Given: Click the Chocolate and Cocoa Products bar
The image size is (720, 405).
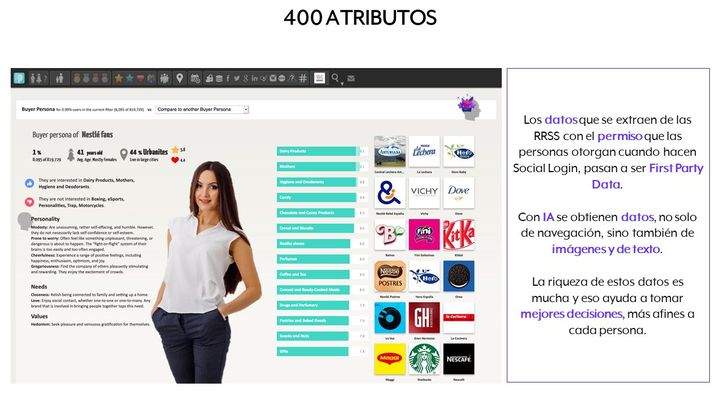Looking at the screenshot, I should 316,213.
